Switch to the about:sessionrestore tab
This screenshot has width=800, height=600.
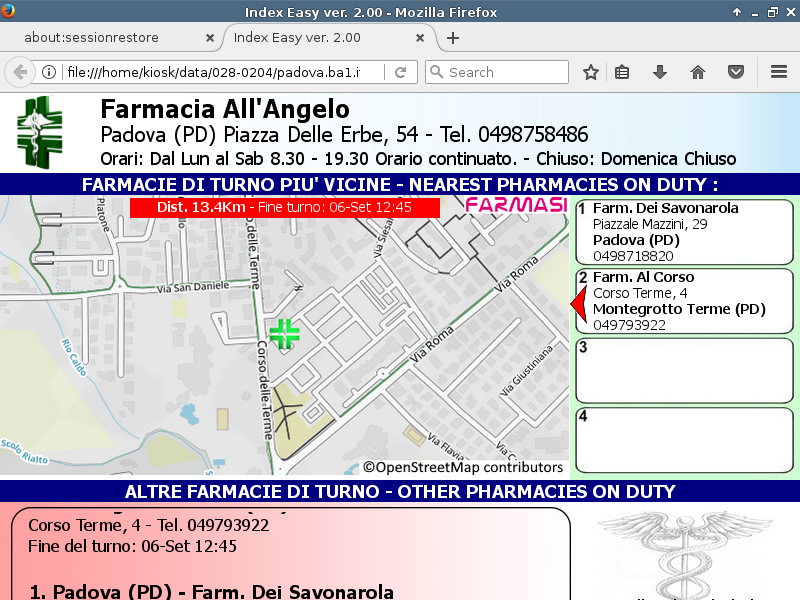105,38
